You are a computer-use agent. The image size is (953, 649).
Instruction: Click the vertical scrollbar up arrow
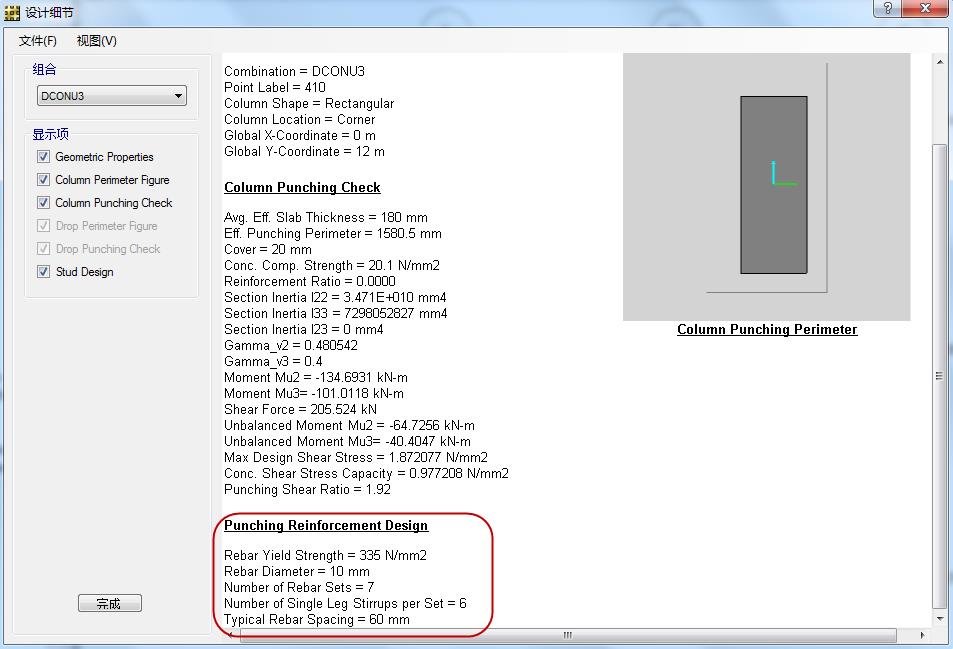[x=939, y=62]
